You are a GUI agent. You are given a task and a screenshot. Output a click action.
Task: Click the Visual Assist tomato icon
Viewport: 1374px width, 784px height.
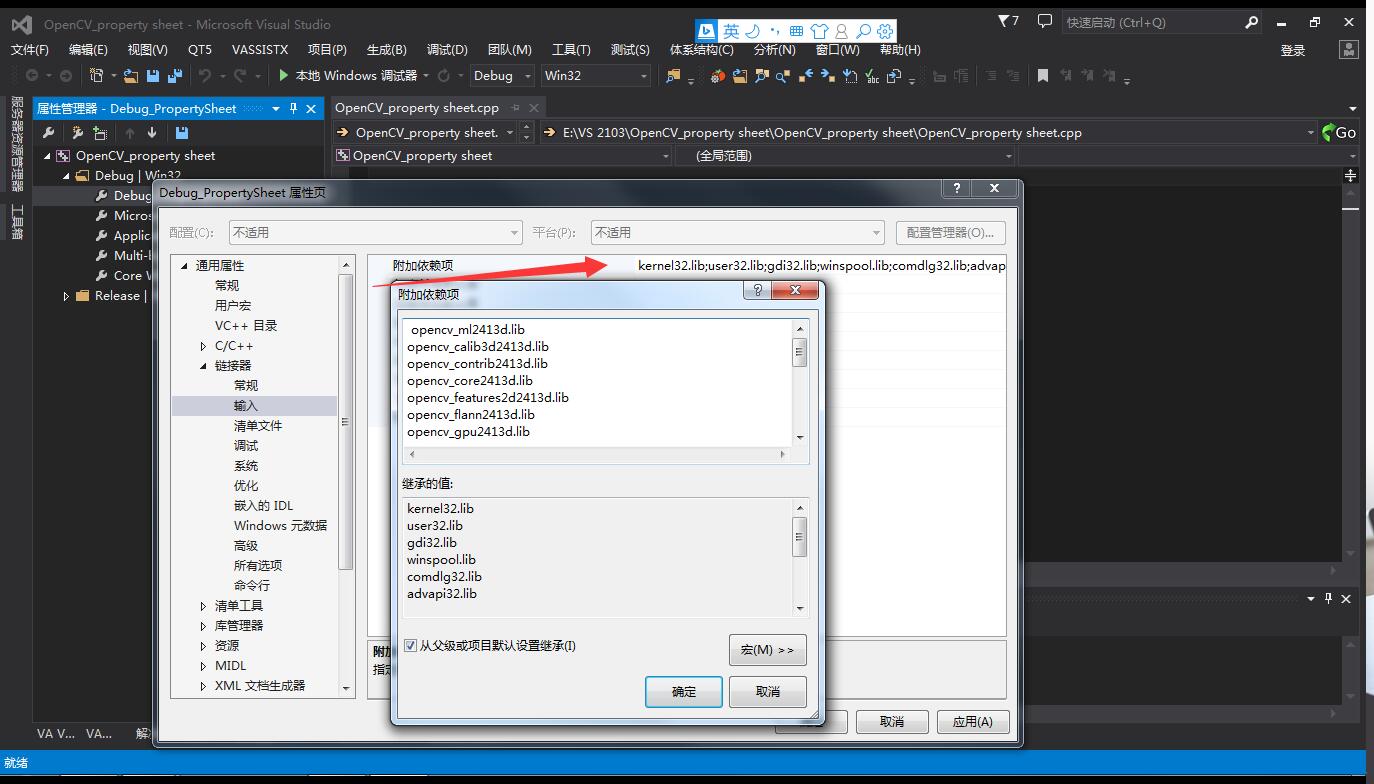[x=718, y=76]
